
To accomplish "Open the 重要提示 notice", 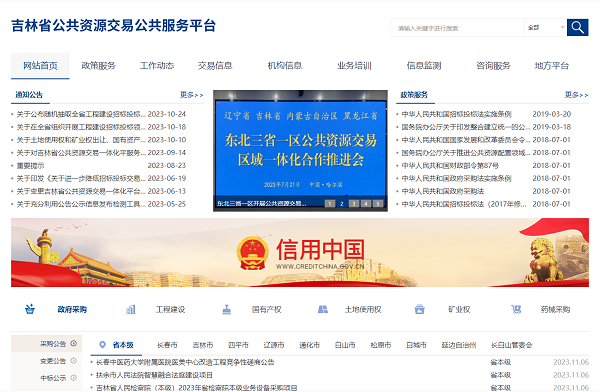I will (30, 166).
